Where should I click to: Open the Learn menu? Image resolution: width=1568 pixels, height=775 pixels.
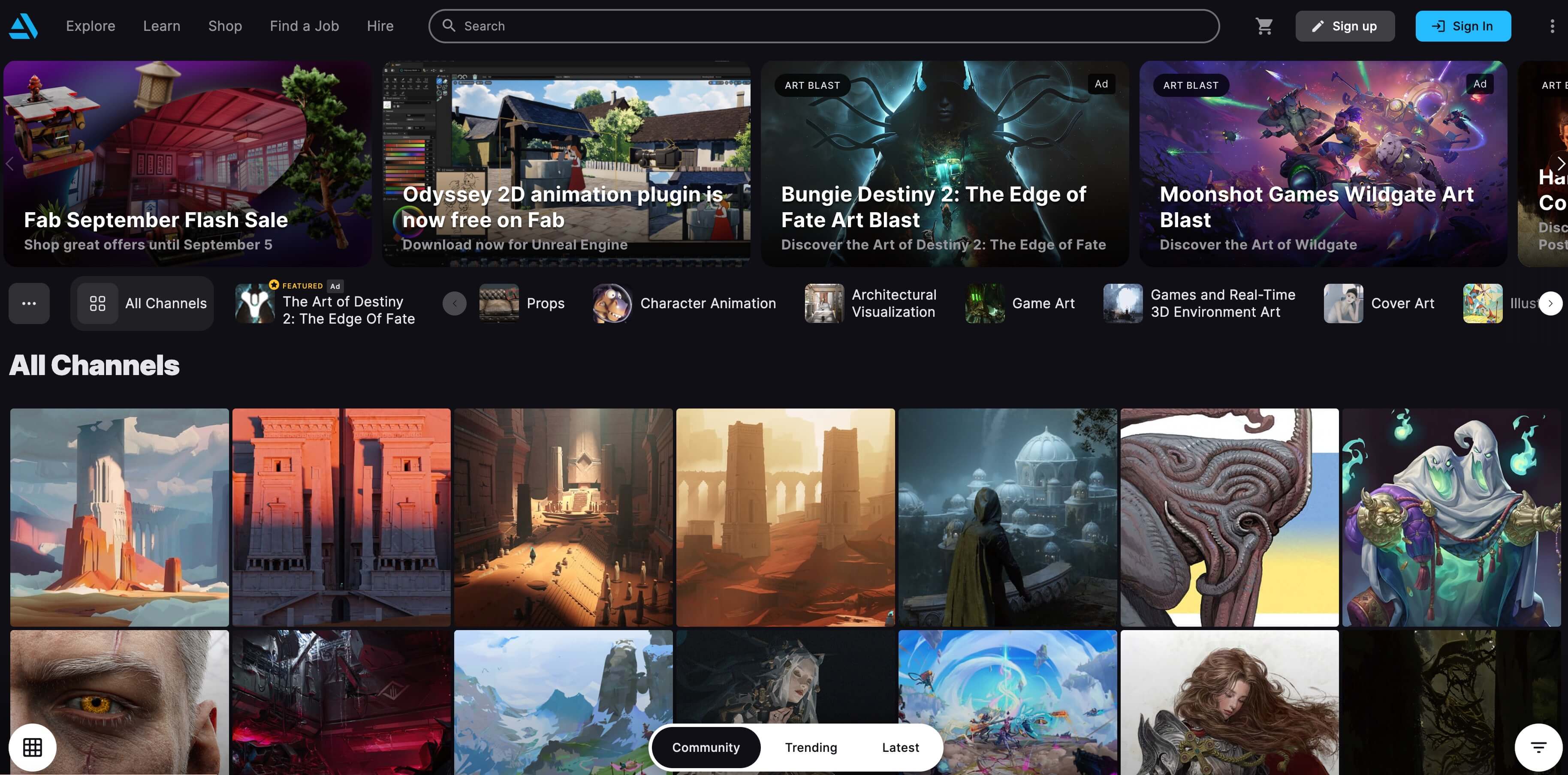tap(161, 26)
